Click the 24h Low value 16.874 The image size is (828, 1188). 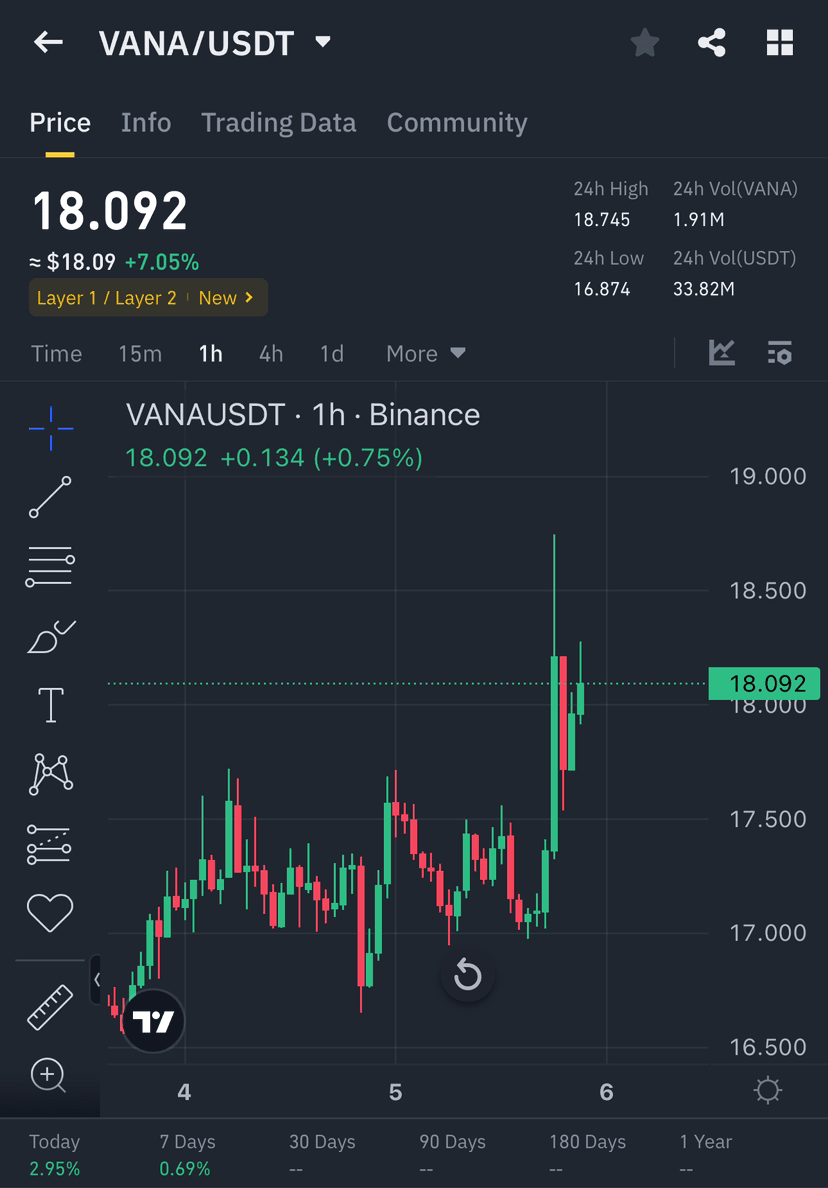602,289
